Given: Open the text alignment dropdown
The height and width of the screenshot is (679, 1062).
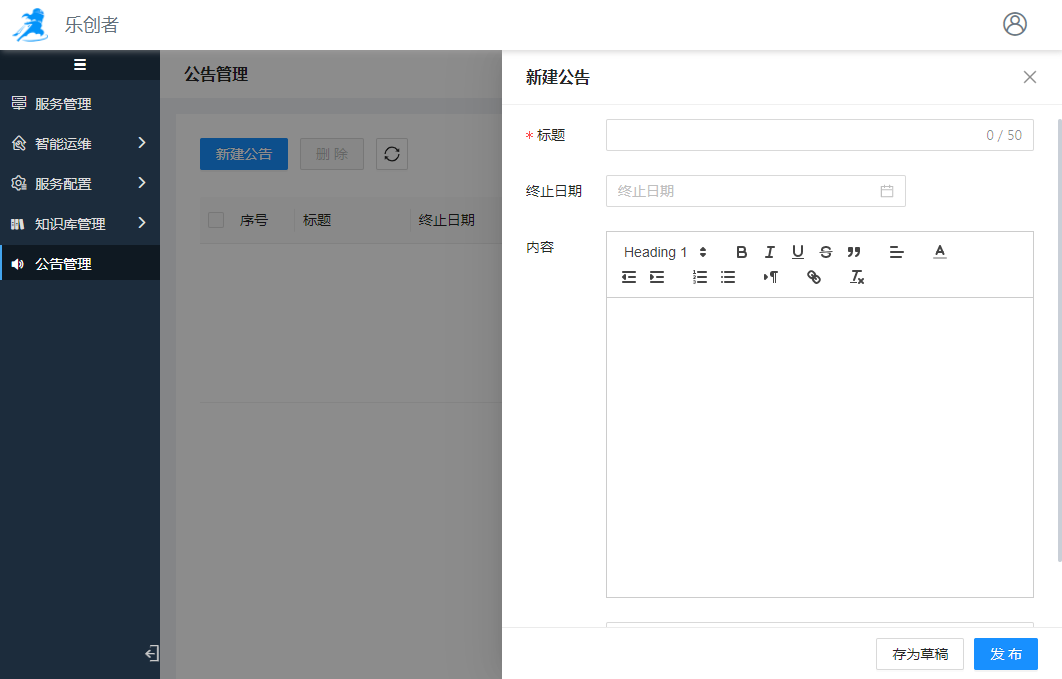Looking at the screenshot, I should coord(896,252).
